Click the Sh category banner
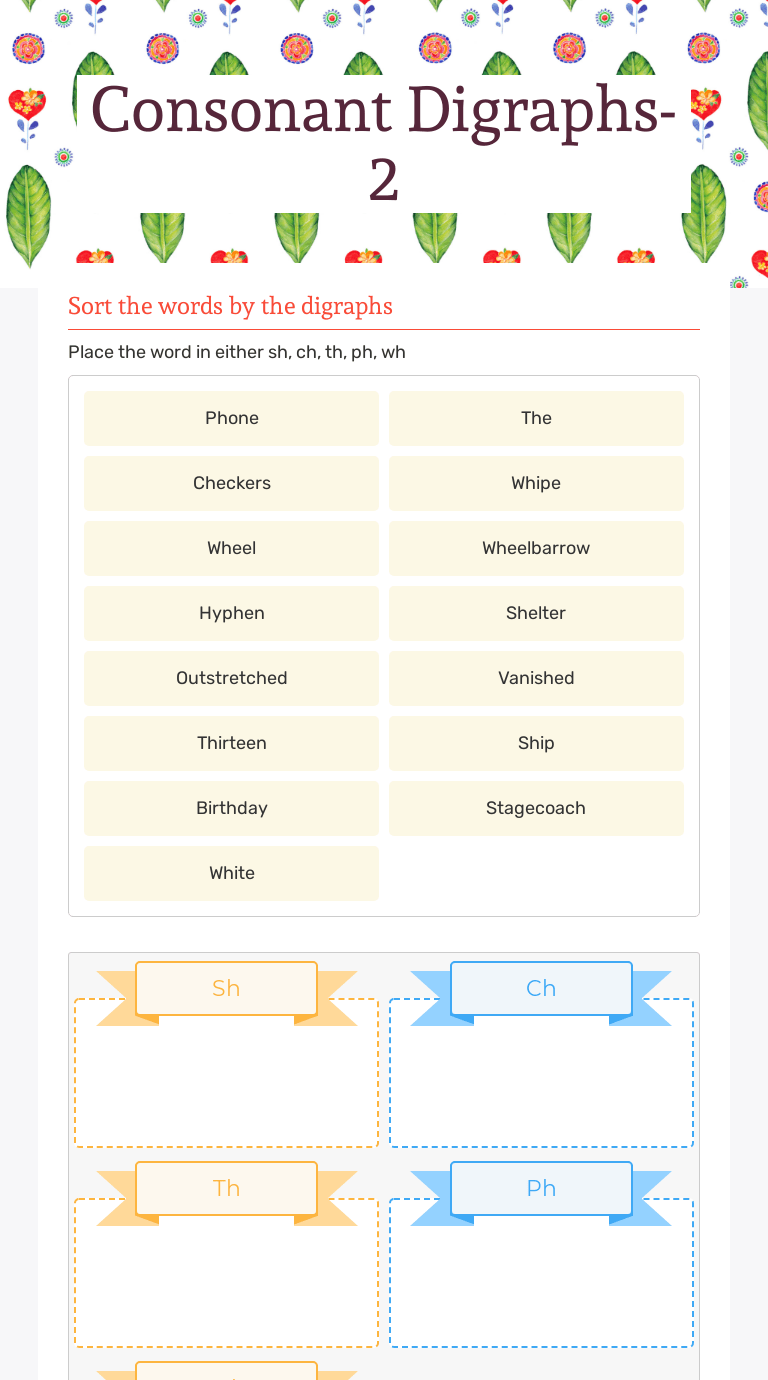The image size is (768, 1380). coord(226,989)
